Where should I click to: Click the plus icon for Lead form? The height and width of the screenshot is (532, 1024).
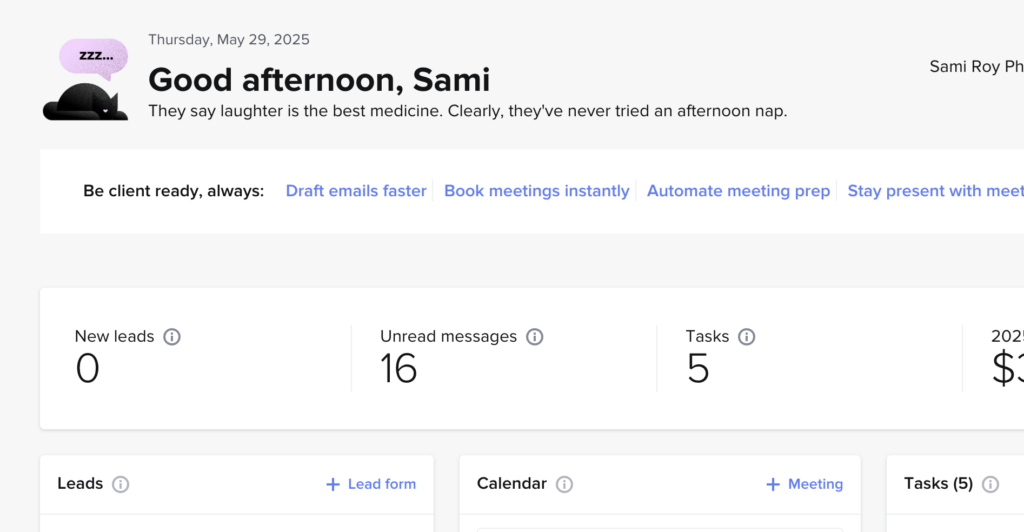pyautogui.click(x=333, y=484)
